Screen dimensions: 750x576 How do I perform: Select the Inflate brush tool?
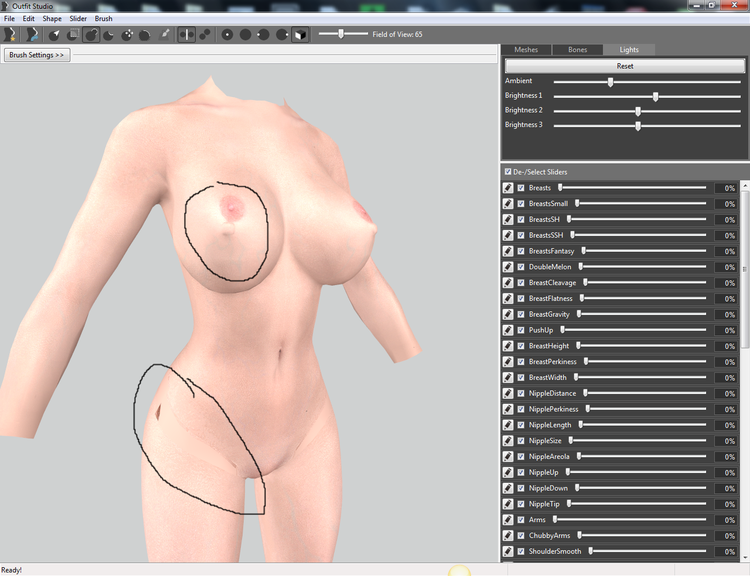point(91,34)
